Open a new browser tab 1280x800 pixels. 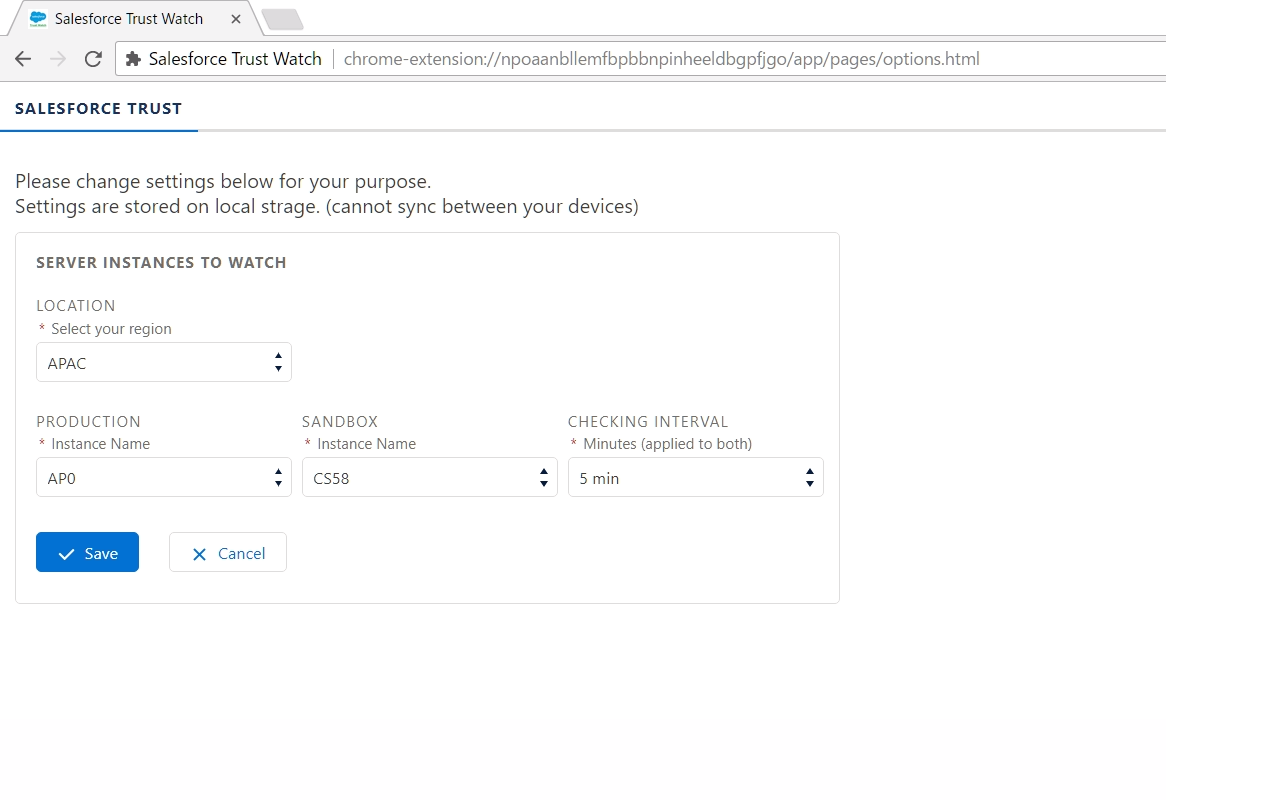tap(282, 19)
